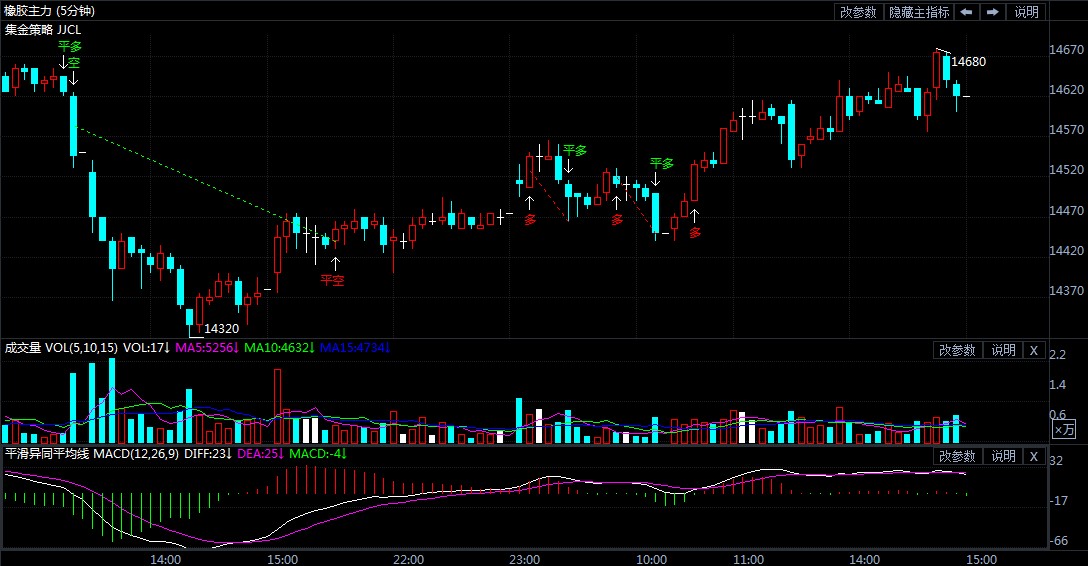1088x566 pixels.
Task: Open 改参数 in the MACD panel
Action: click(957, 456)
